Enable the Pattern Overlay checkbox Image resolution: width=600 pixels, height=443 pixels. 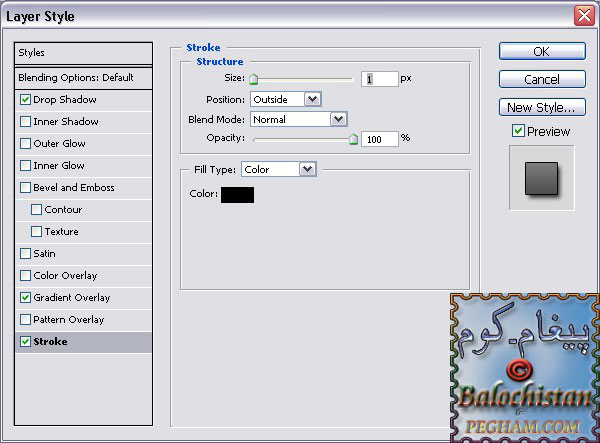[x=25, y=319]
